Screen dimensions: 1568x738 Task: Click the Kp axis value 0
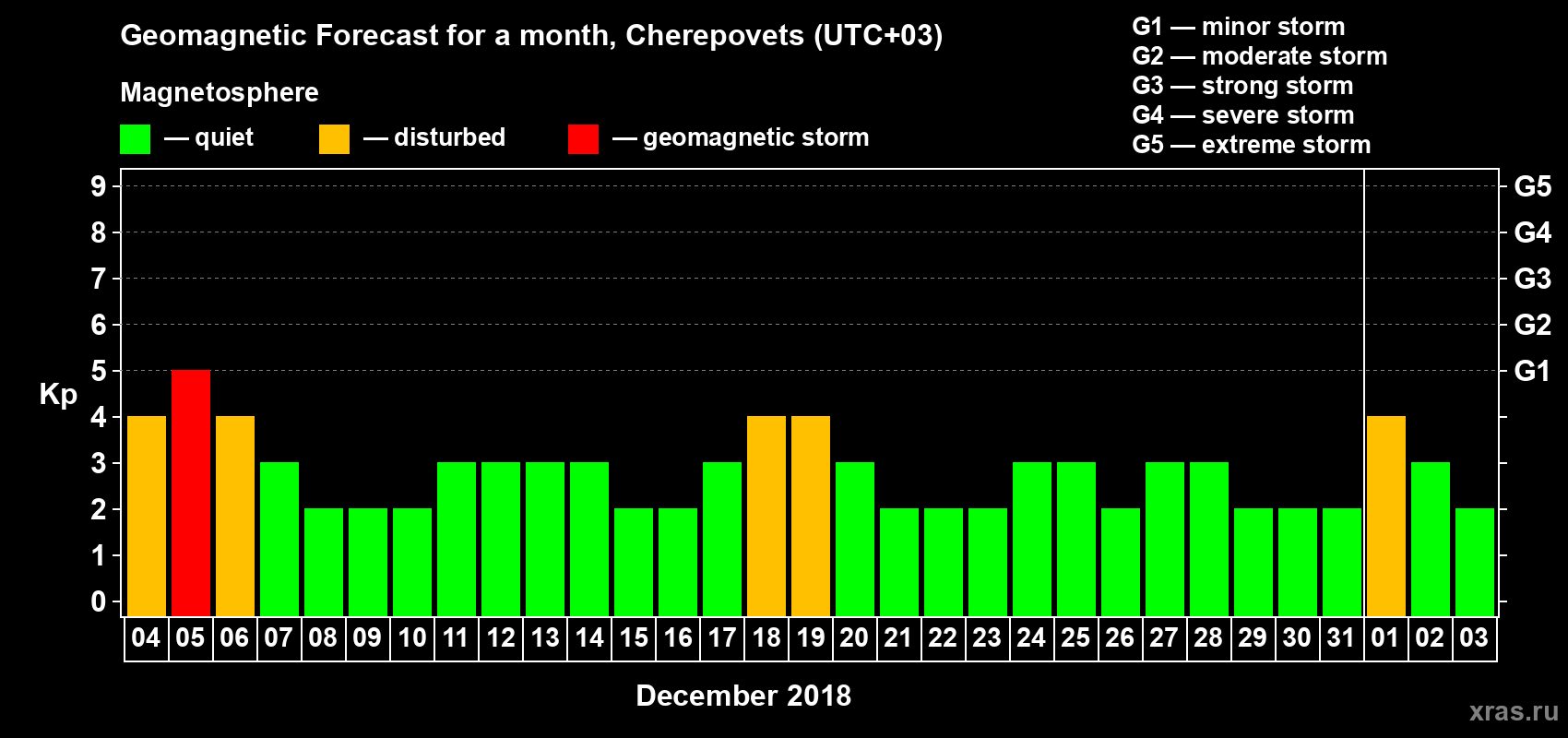(x=99, y=601)
